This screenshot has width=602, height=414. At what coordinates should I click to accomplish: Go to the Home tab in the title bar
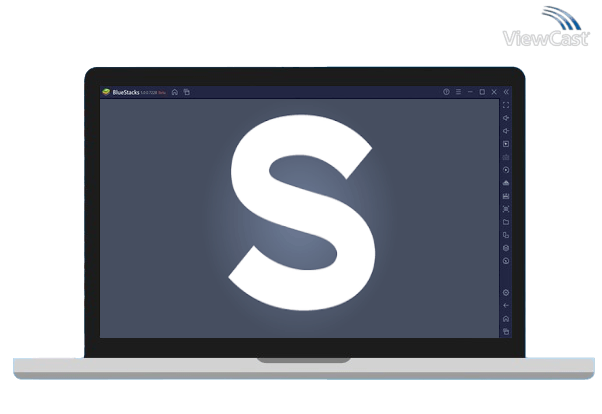[175, 92]
